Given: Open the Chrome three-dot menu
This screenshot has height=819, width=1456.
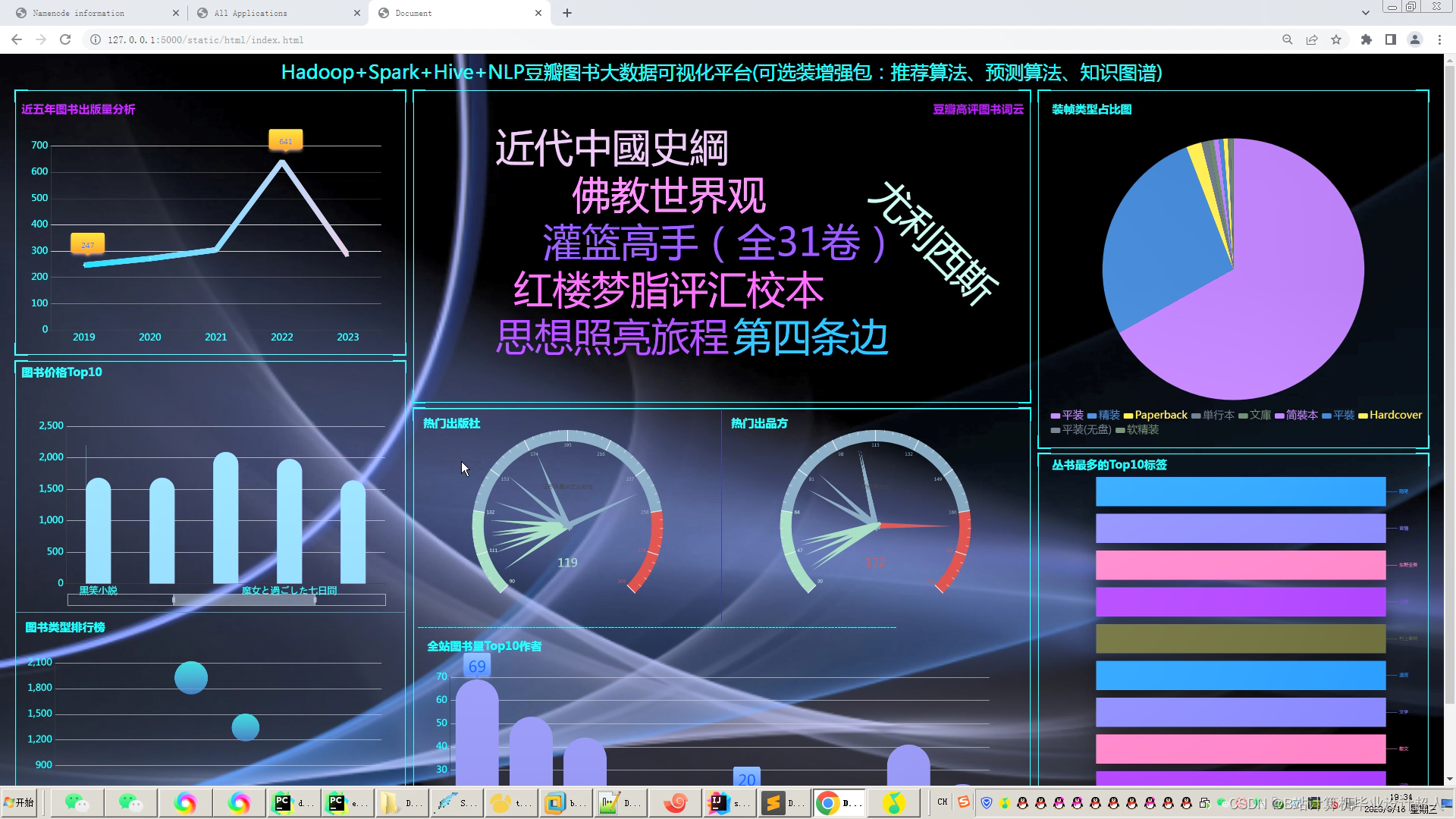Looking at the screenshot, I should pyautogui.click(x=1439, y=39).
